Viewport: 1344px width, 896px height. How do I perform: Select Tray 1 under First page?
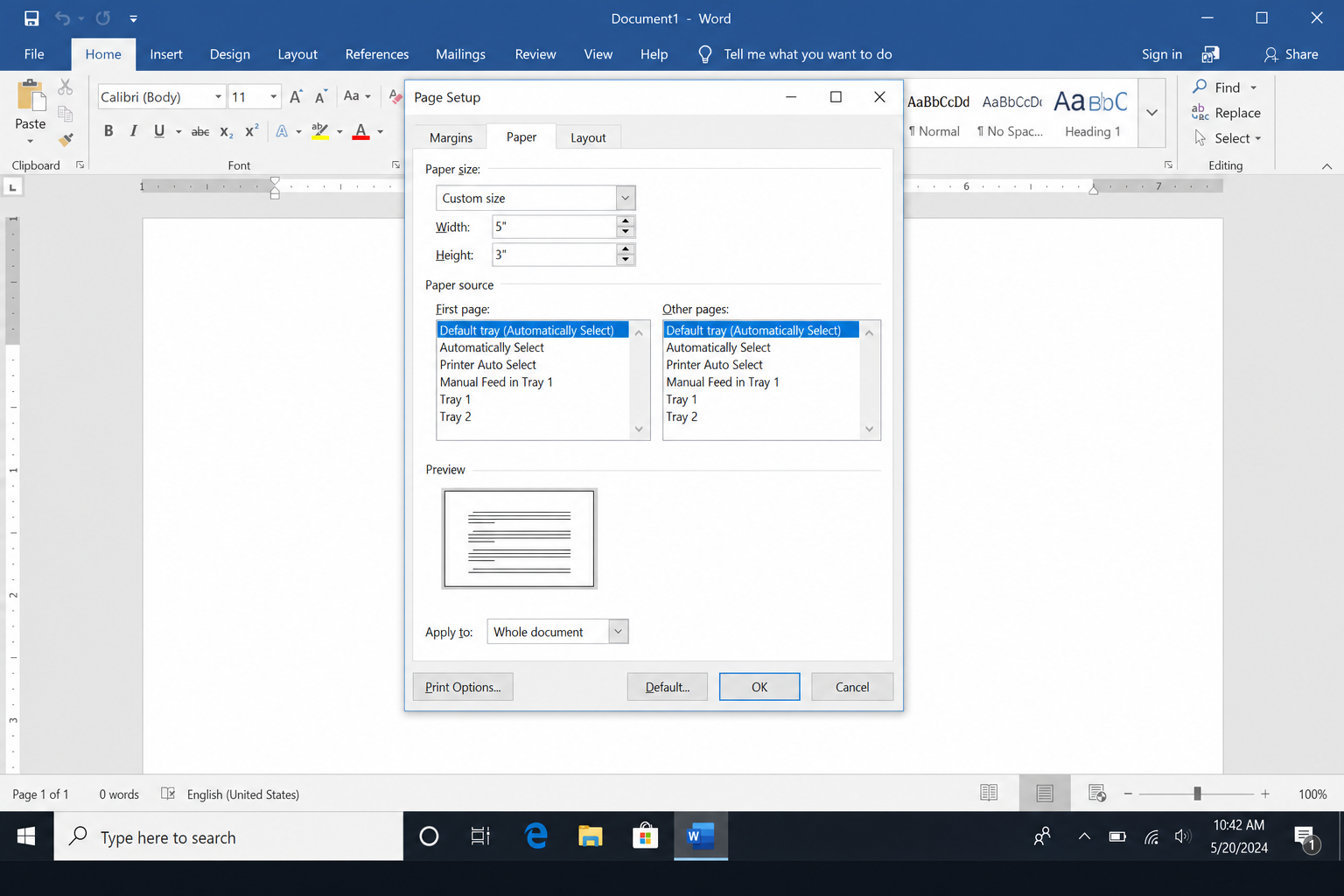pos(532,399)
